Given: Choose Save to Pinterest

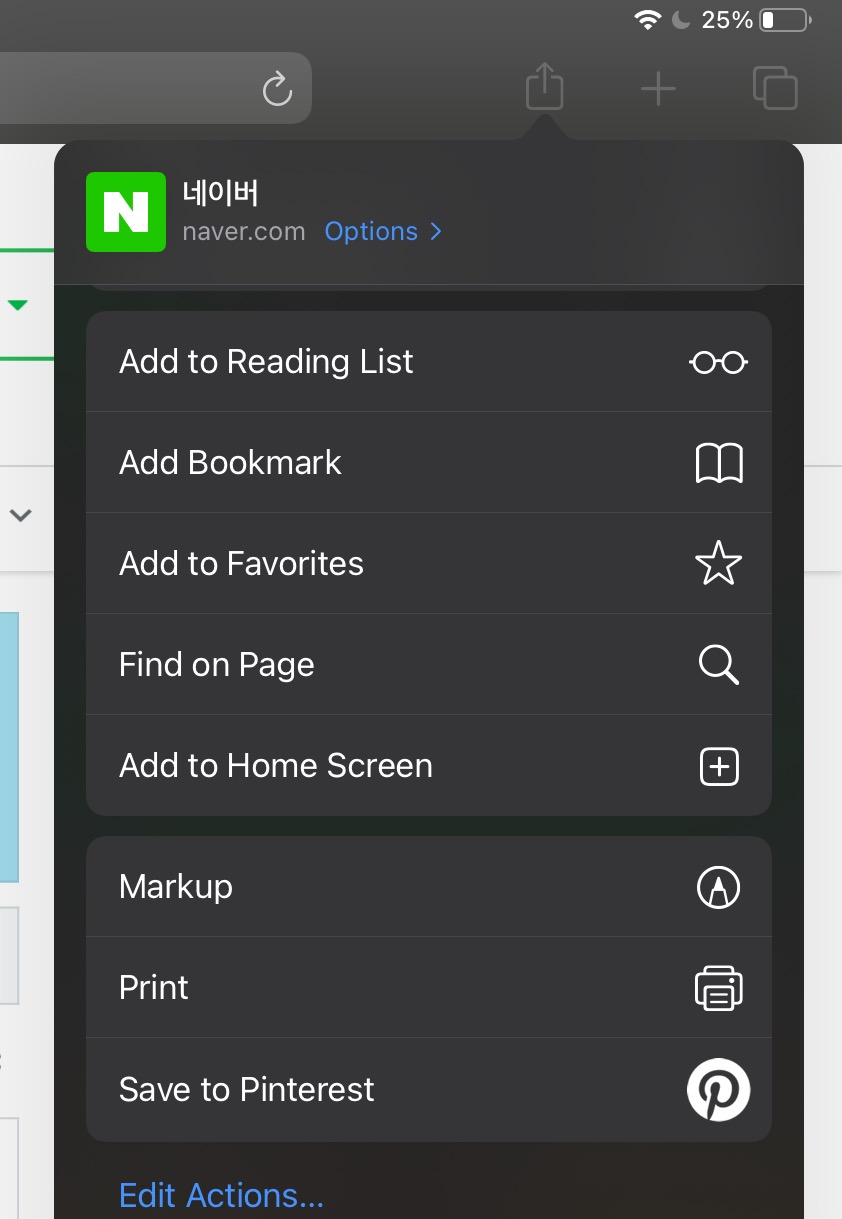Looking at the screenshot, I should [x=429, y=1090].
